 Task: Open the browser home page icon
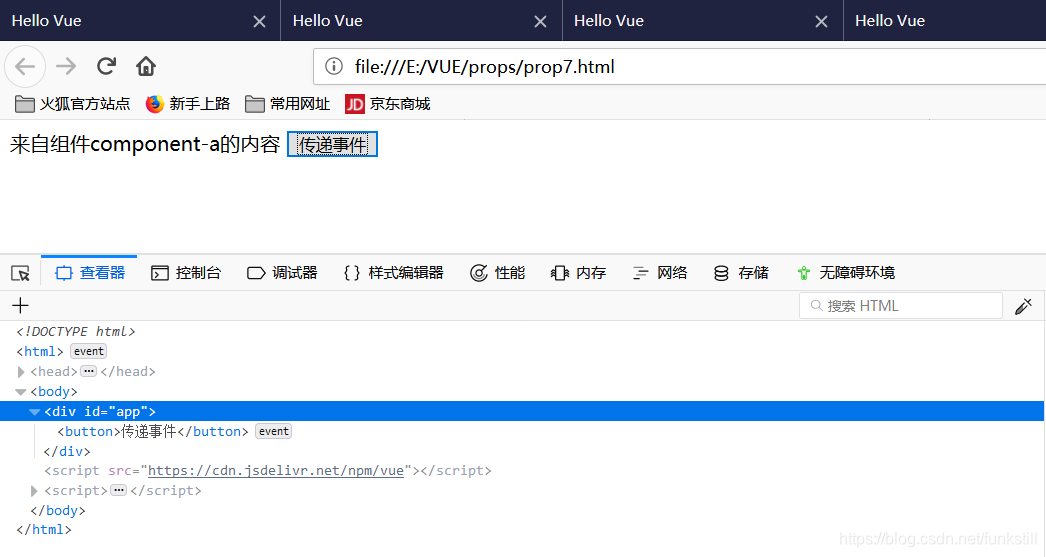[x=145, y=66]
